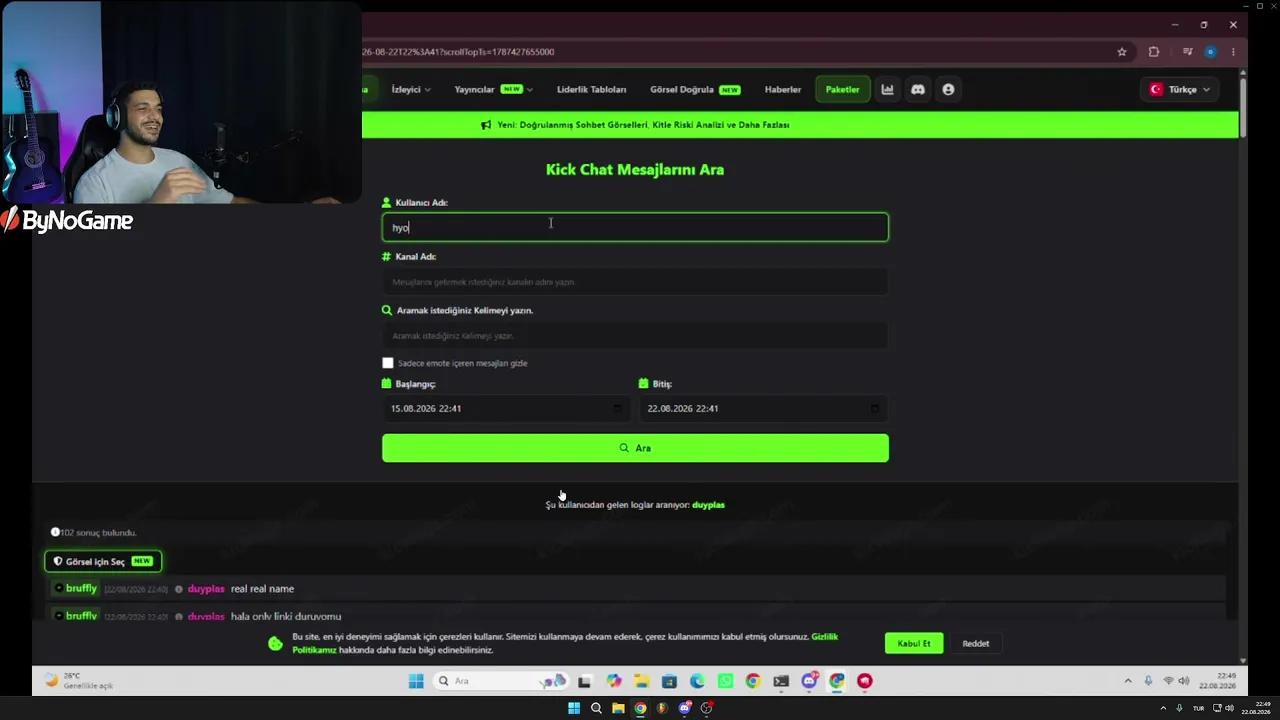Focus the keyword search input field

coord(635,336)
